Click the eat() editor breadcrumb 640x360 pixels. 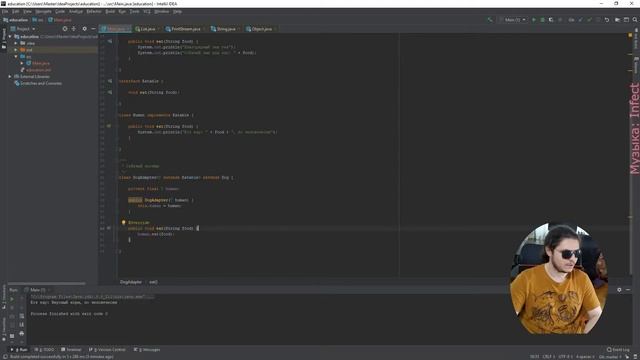tap(153, 282)
